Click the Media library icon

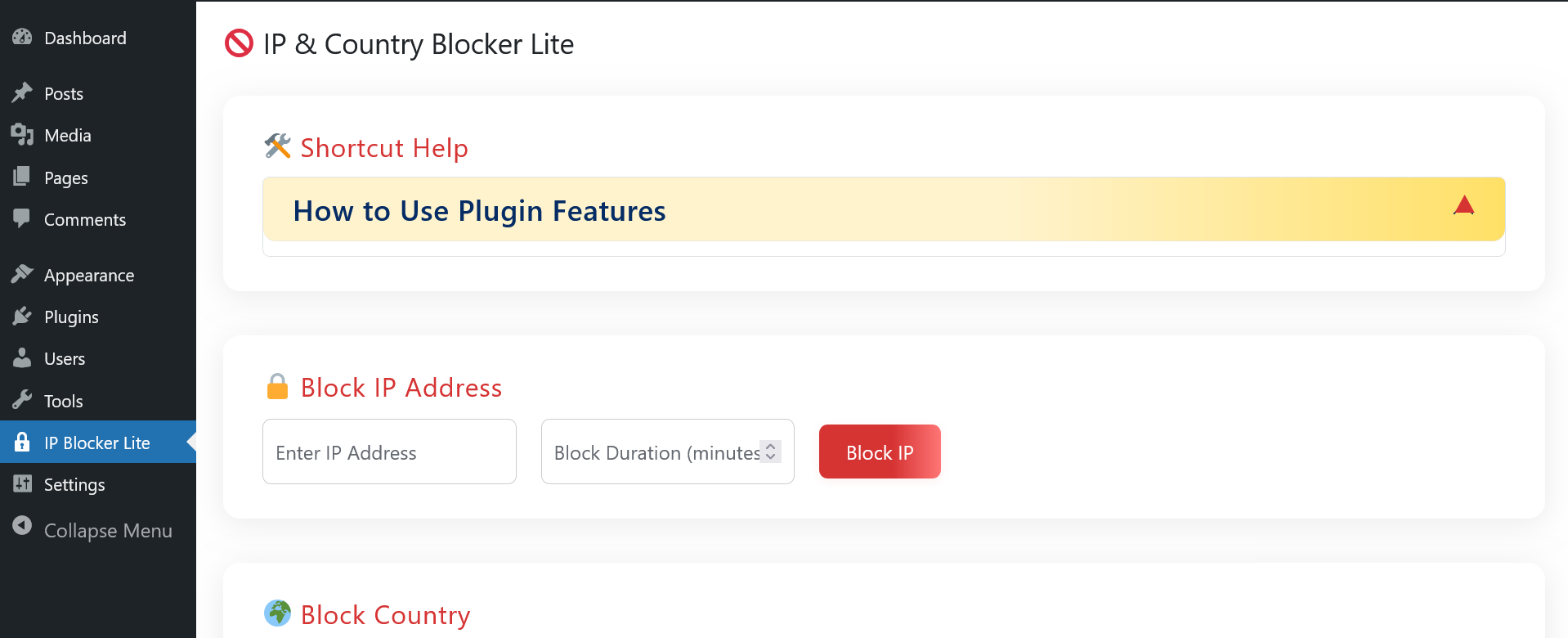coord(22,135)
